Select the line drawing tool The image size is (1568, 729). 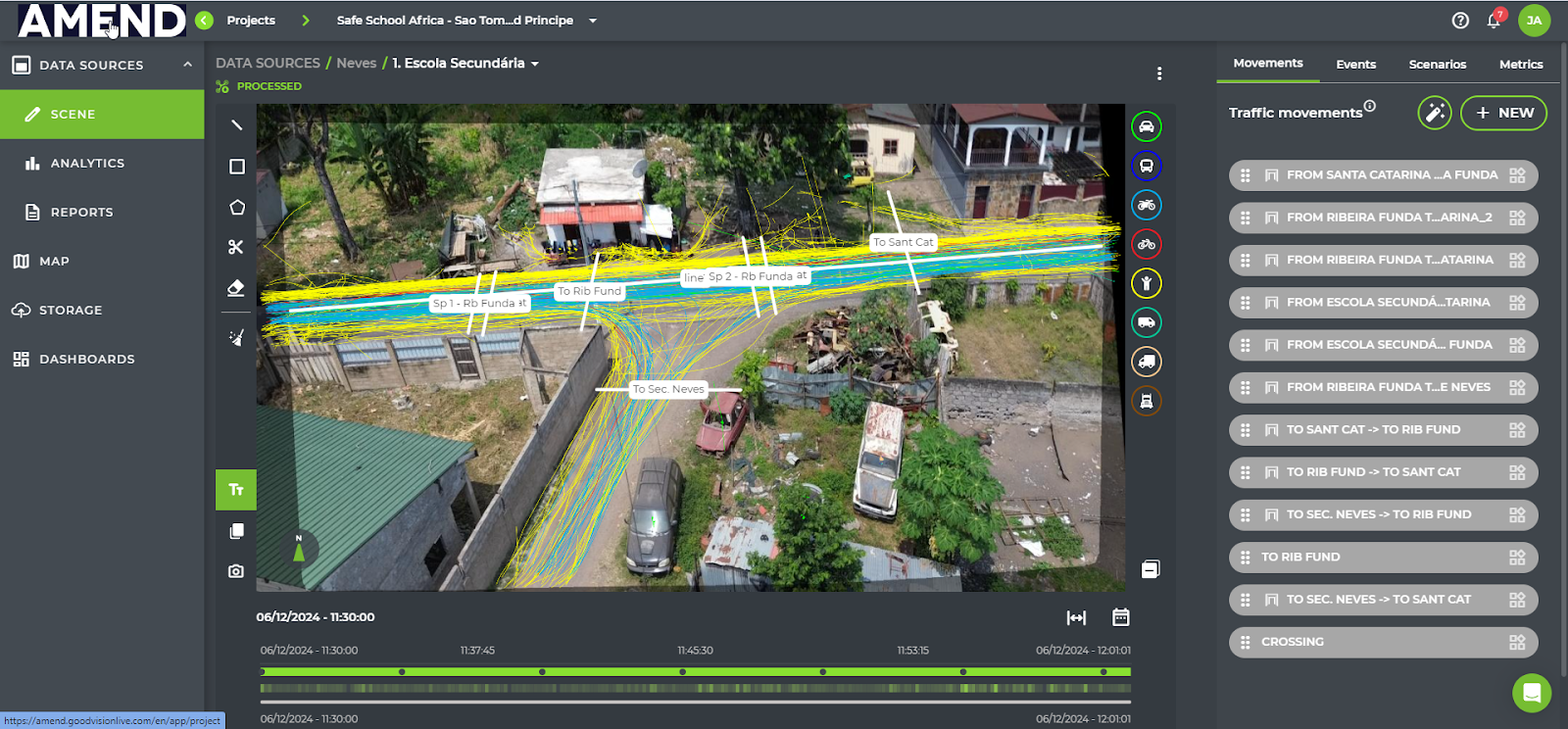[236, 125]
